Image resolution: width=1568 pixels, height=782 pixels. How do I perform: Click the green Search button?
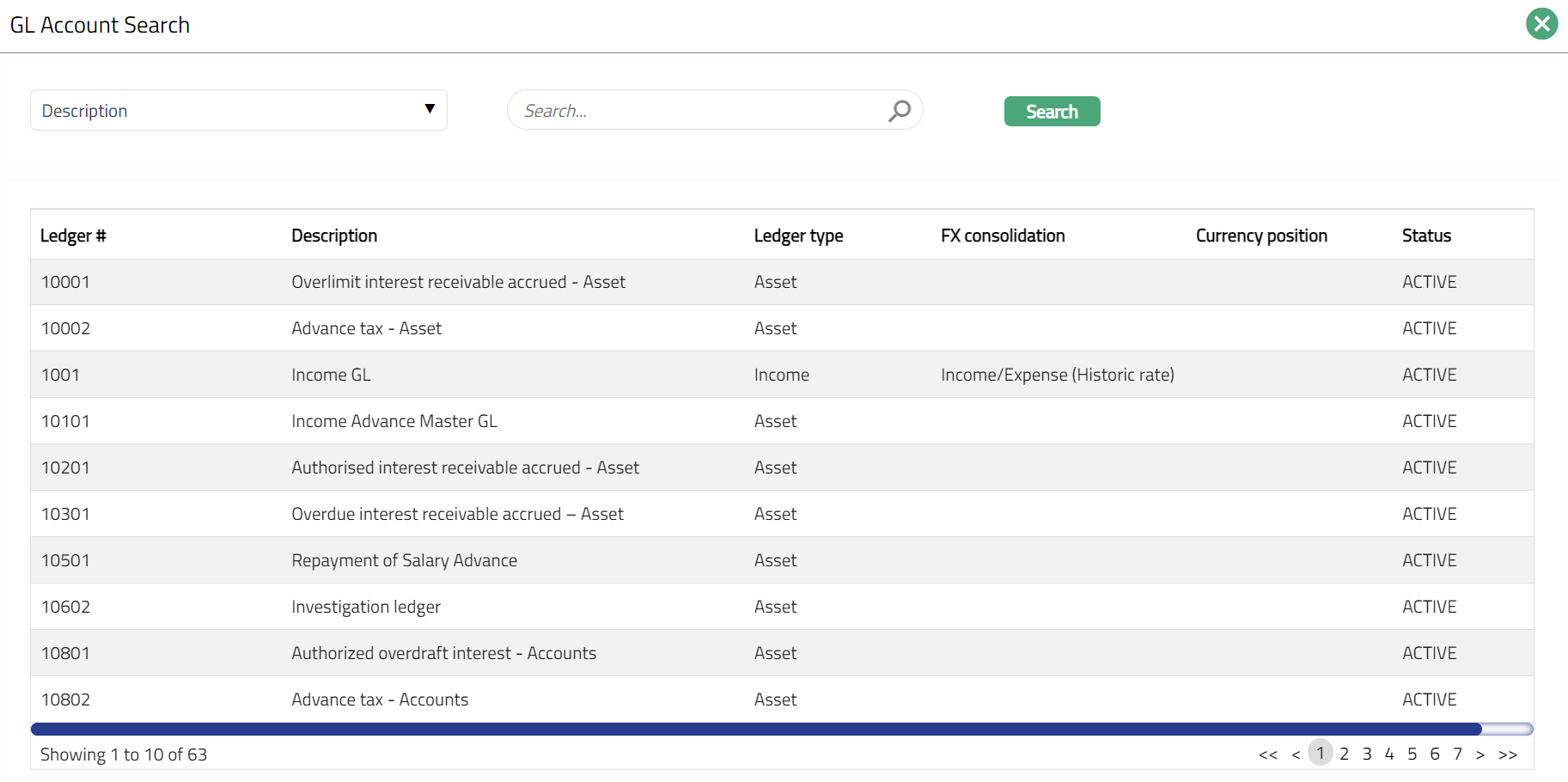[x=1052, y=112]
